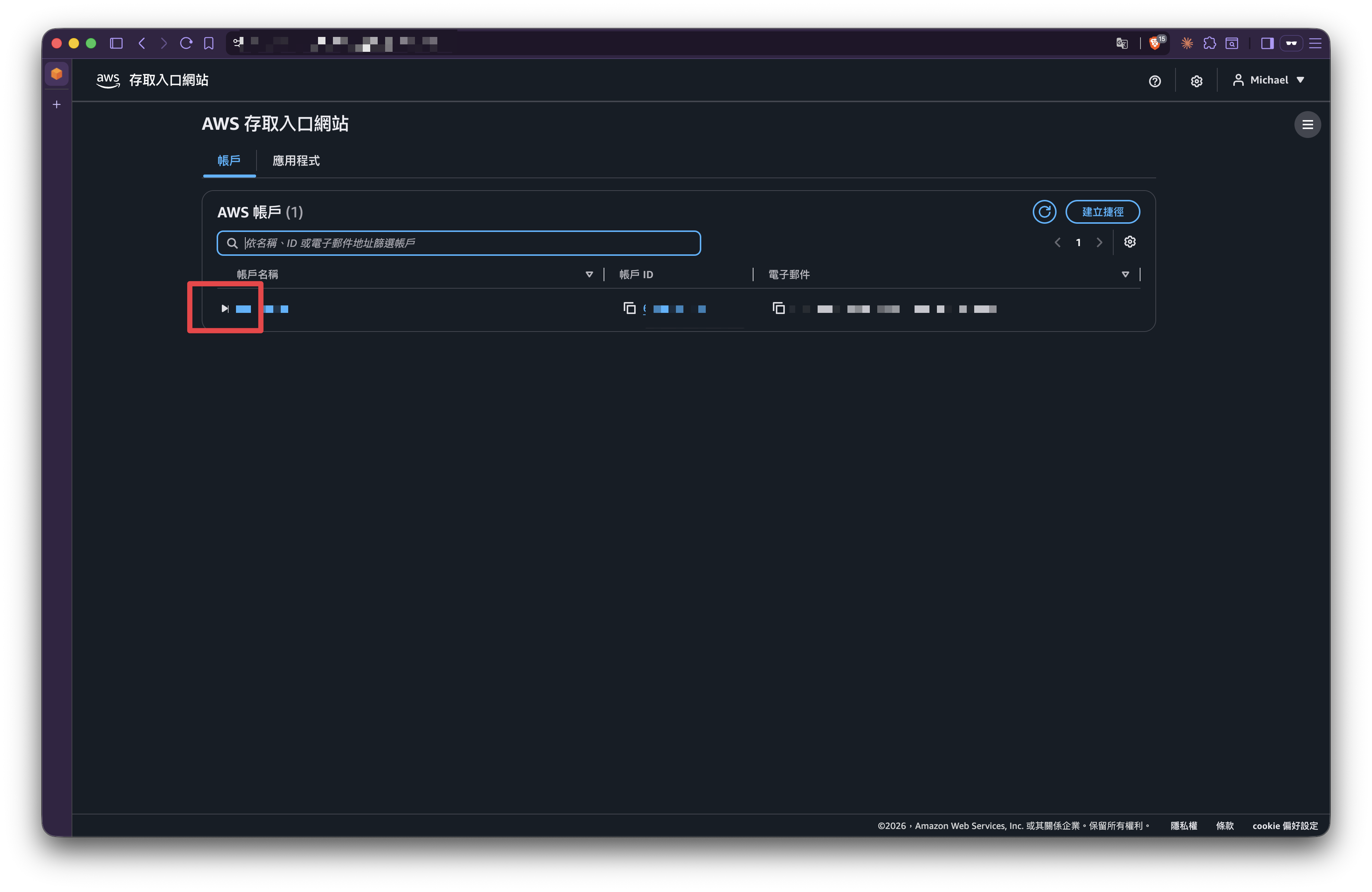Image resolution: width=1372 pixels, height=892 pixels.
Task: Open the 條款 footer link
Action: pos(1225,826)
